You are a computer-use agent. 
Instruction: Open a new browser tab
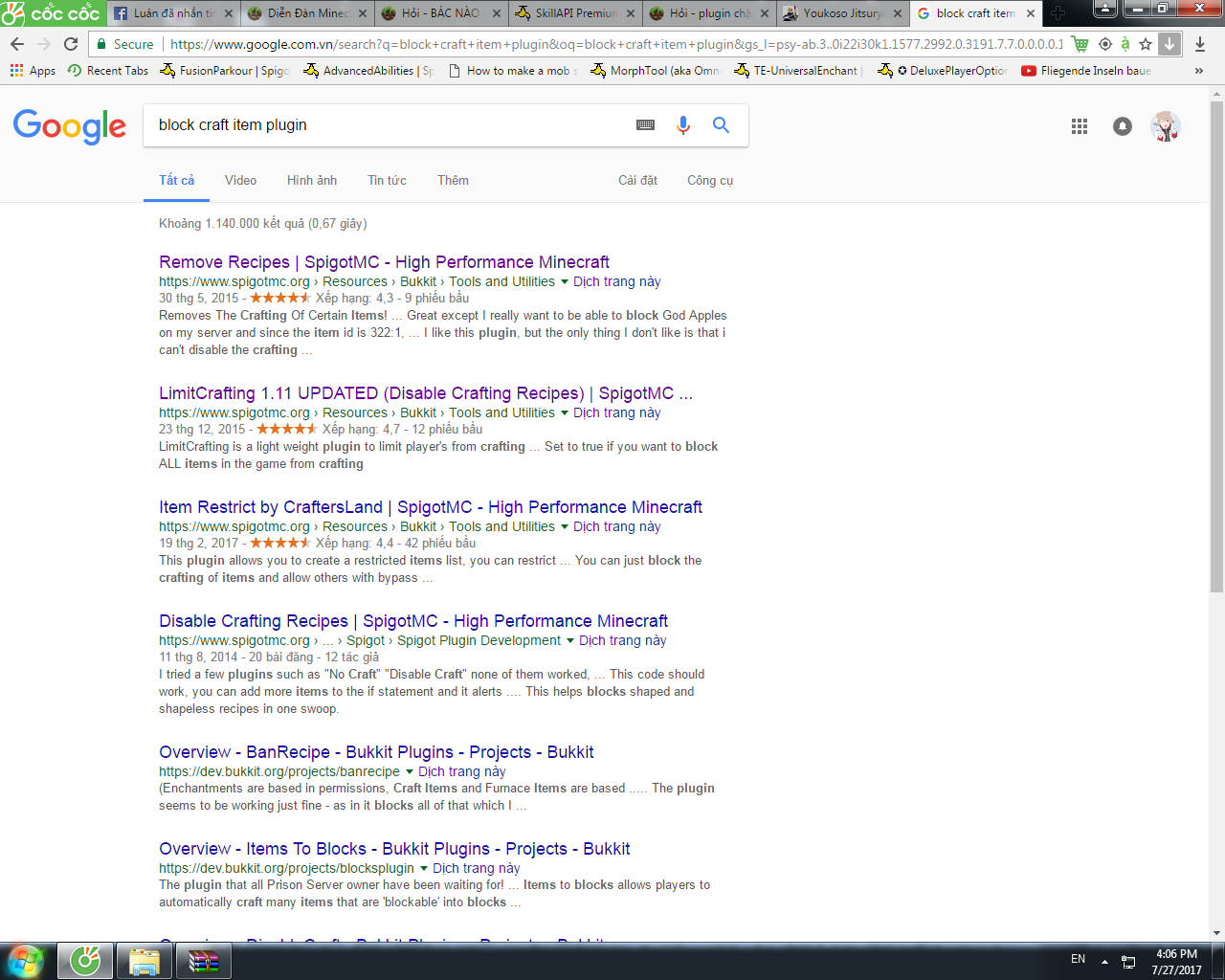(1058, 13)
